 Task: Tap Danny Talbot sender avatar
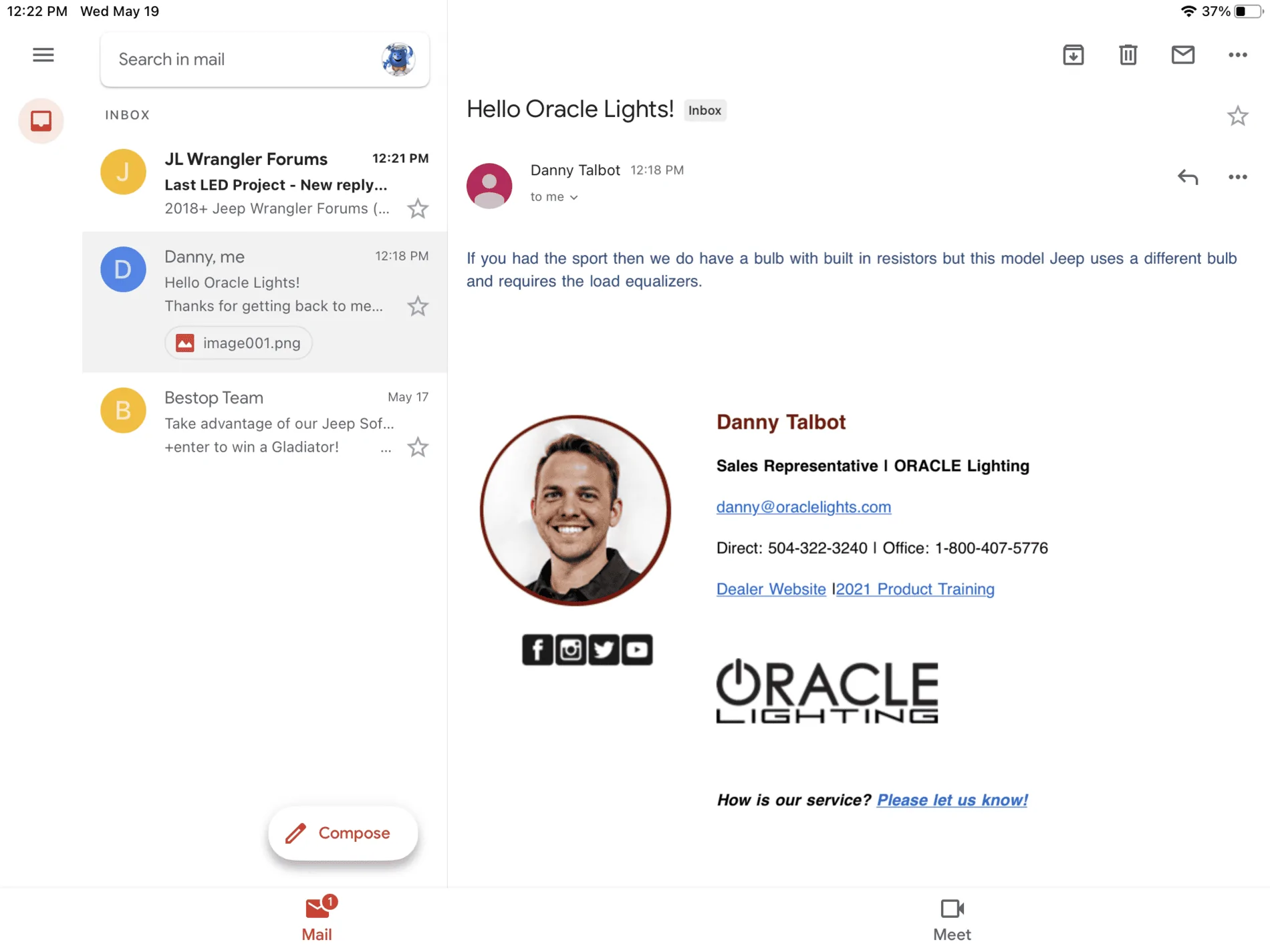(x=489, y=186)
